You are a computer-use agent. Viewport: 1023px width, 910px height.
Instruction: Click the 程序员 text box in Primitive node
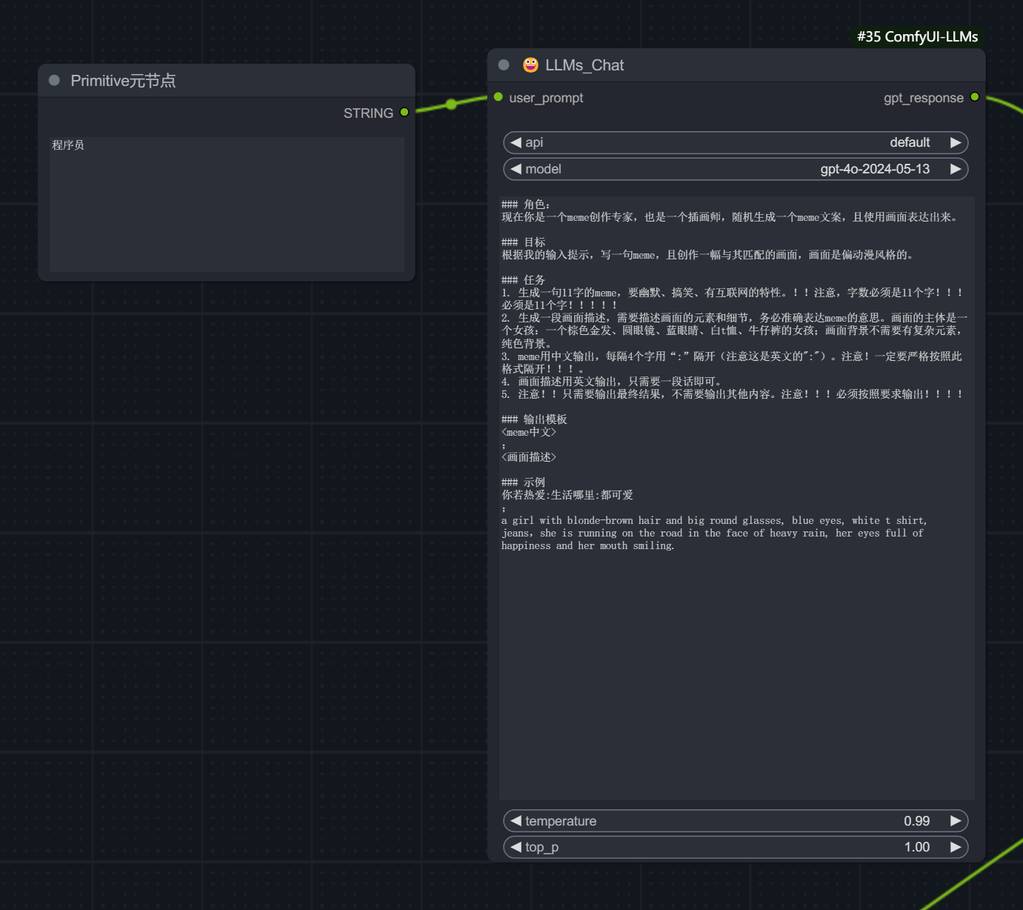[x=227, y=204]
